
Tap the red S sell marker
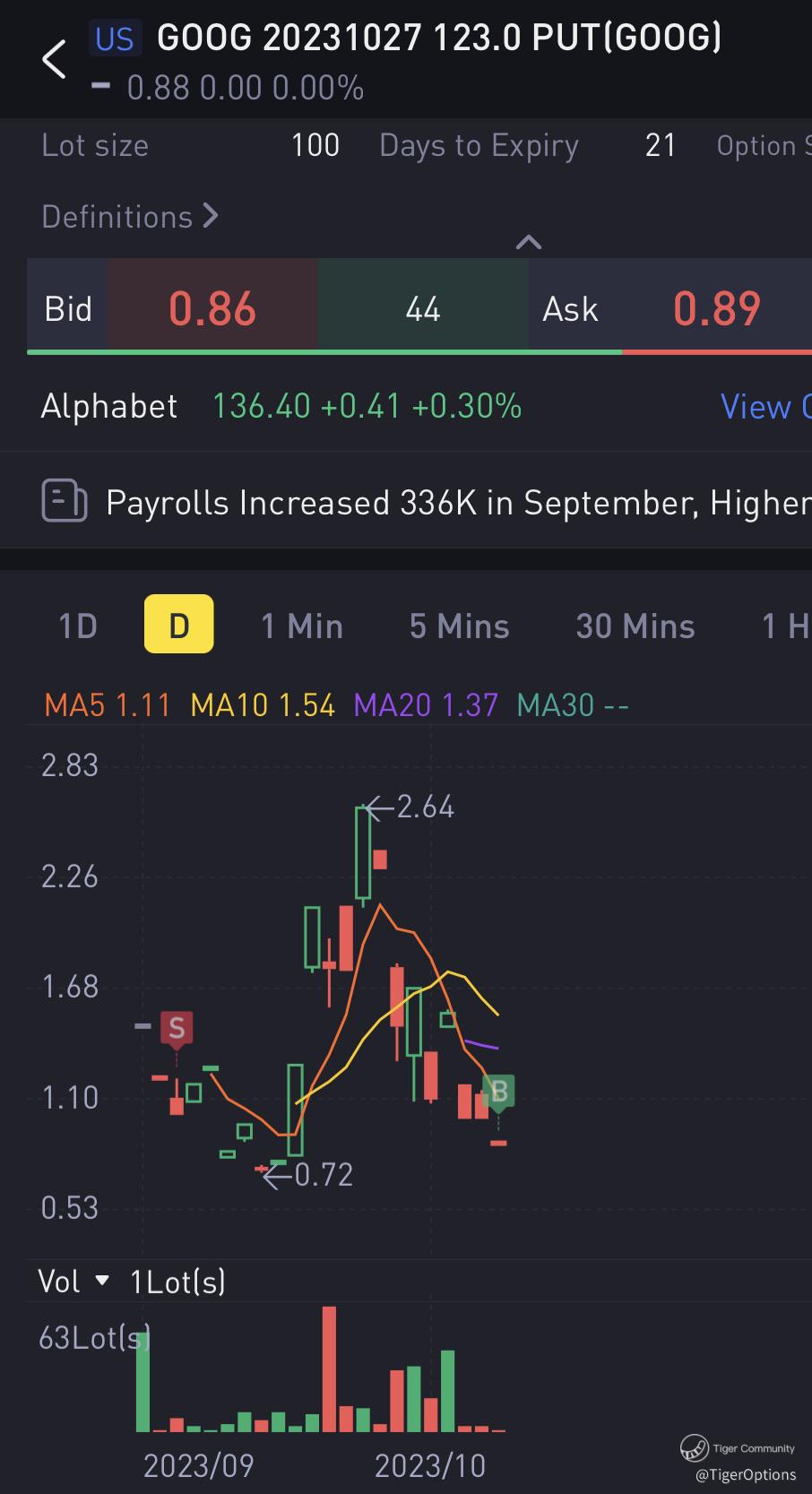point(177,1028)
